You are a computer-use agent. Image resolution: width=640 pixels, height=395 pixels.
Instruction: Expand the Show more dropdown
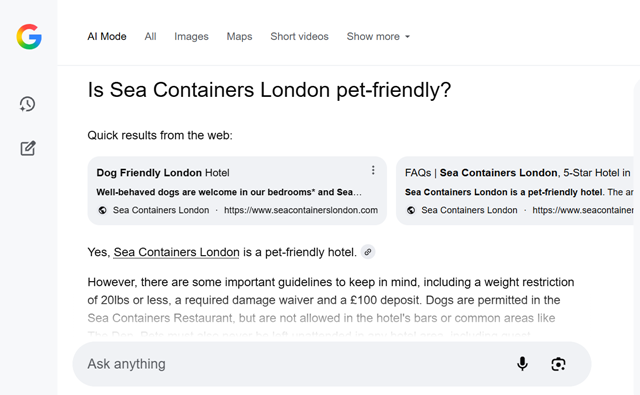(378, 37)
